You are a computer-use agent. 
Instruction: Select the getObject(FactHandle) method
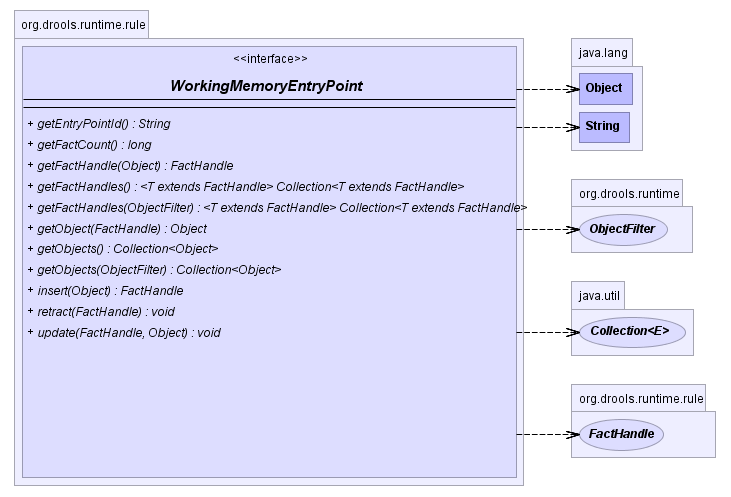(x=117, y=228)
